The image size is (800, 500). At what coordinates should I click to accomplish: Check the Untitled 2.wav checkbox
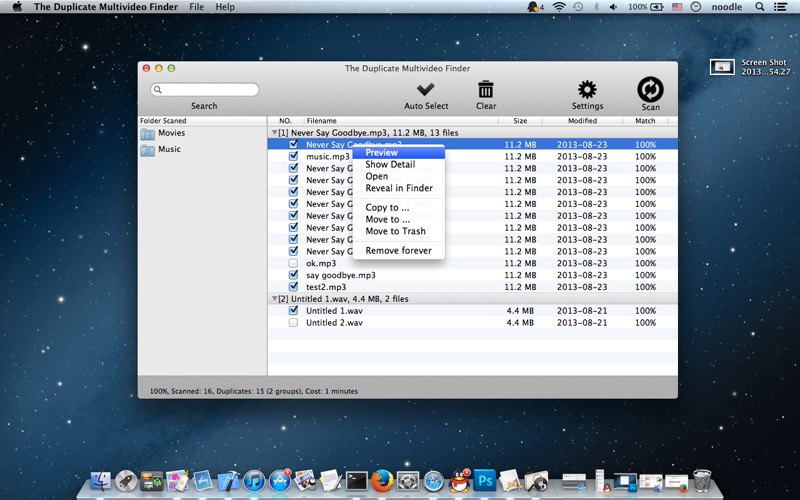click(293, 322)
